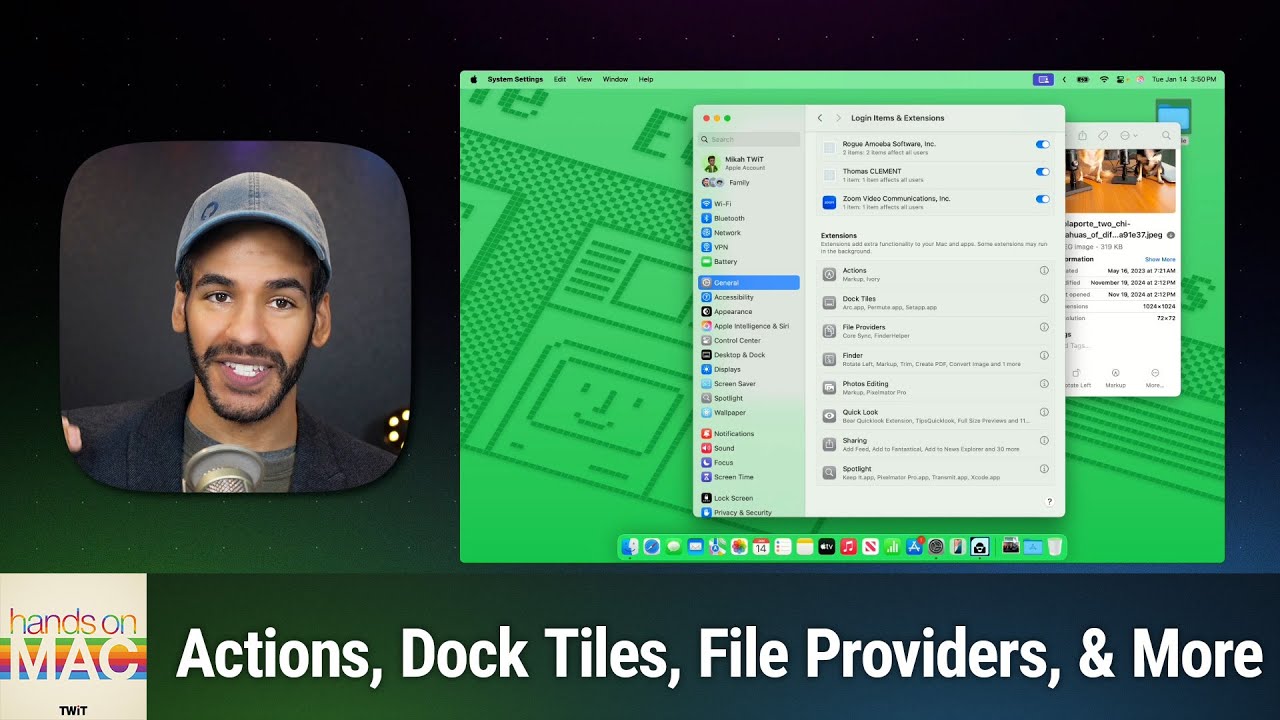Click the tag icon in preview toolbar

tap(1103, 135)
